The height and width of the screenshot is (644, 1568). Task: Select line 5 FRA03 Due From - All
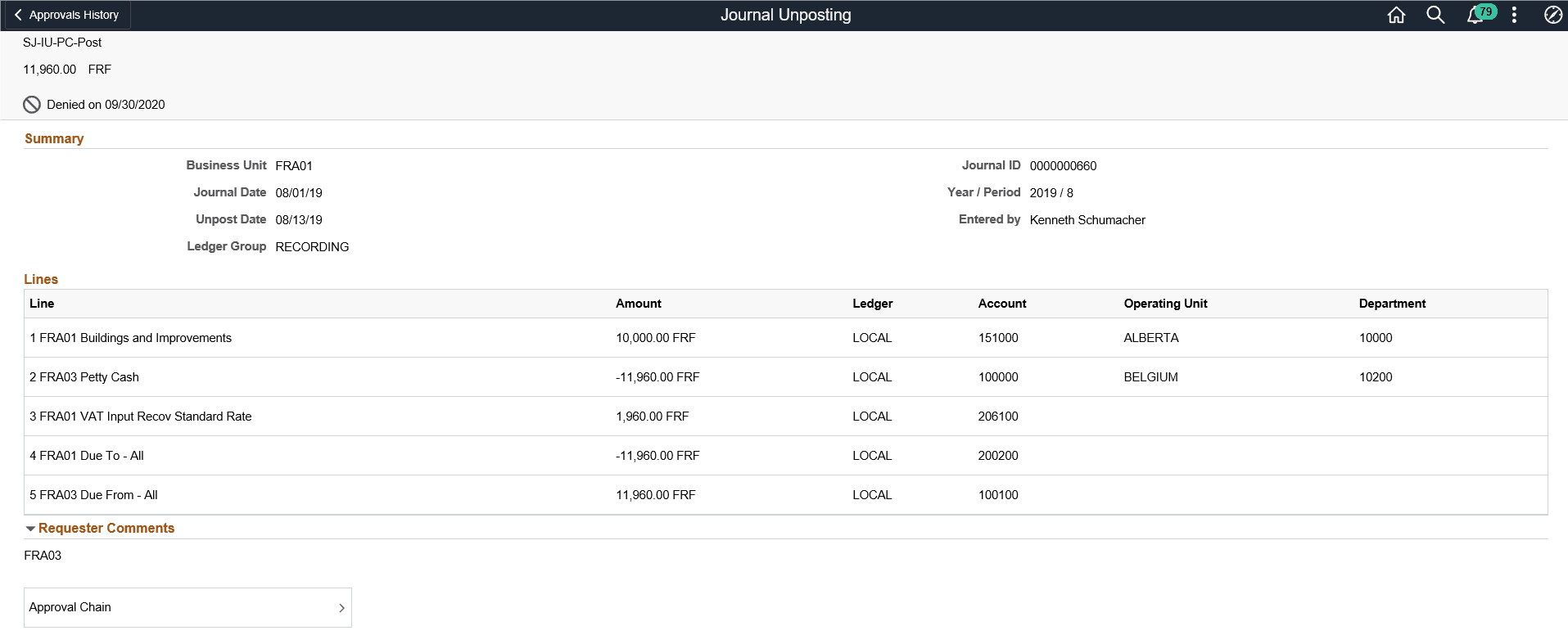coord(785,495)
